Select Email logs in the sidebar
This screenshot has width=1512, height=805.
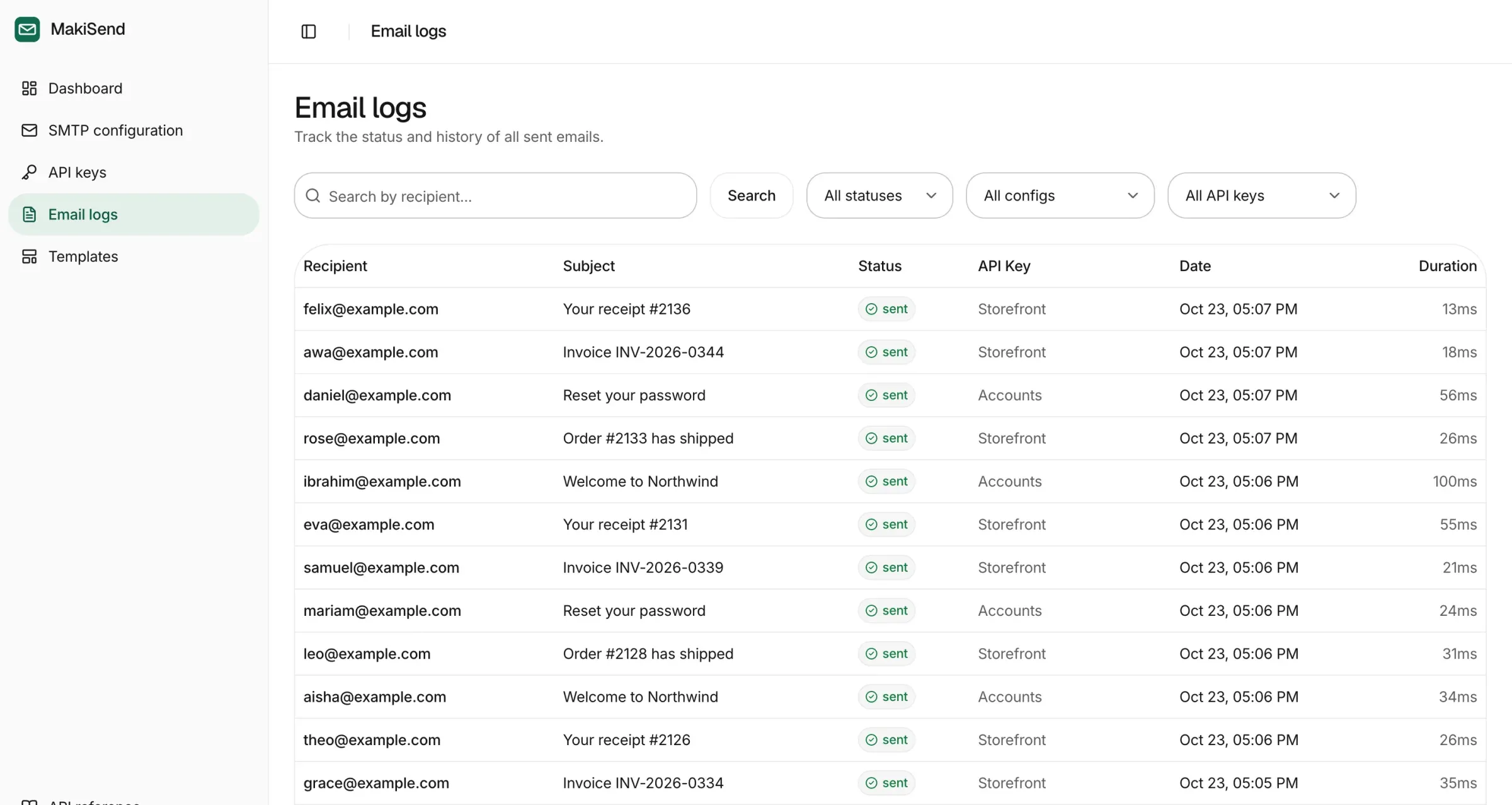tap(134, 214)
